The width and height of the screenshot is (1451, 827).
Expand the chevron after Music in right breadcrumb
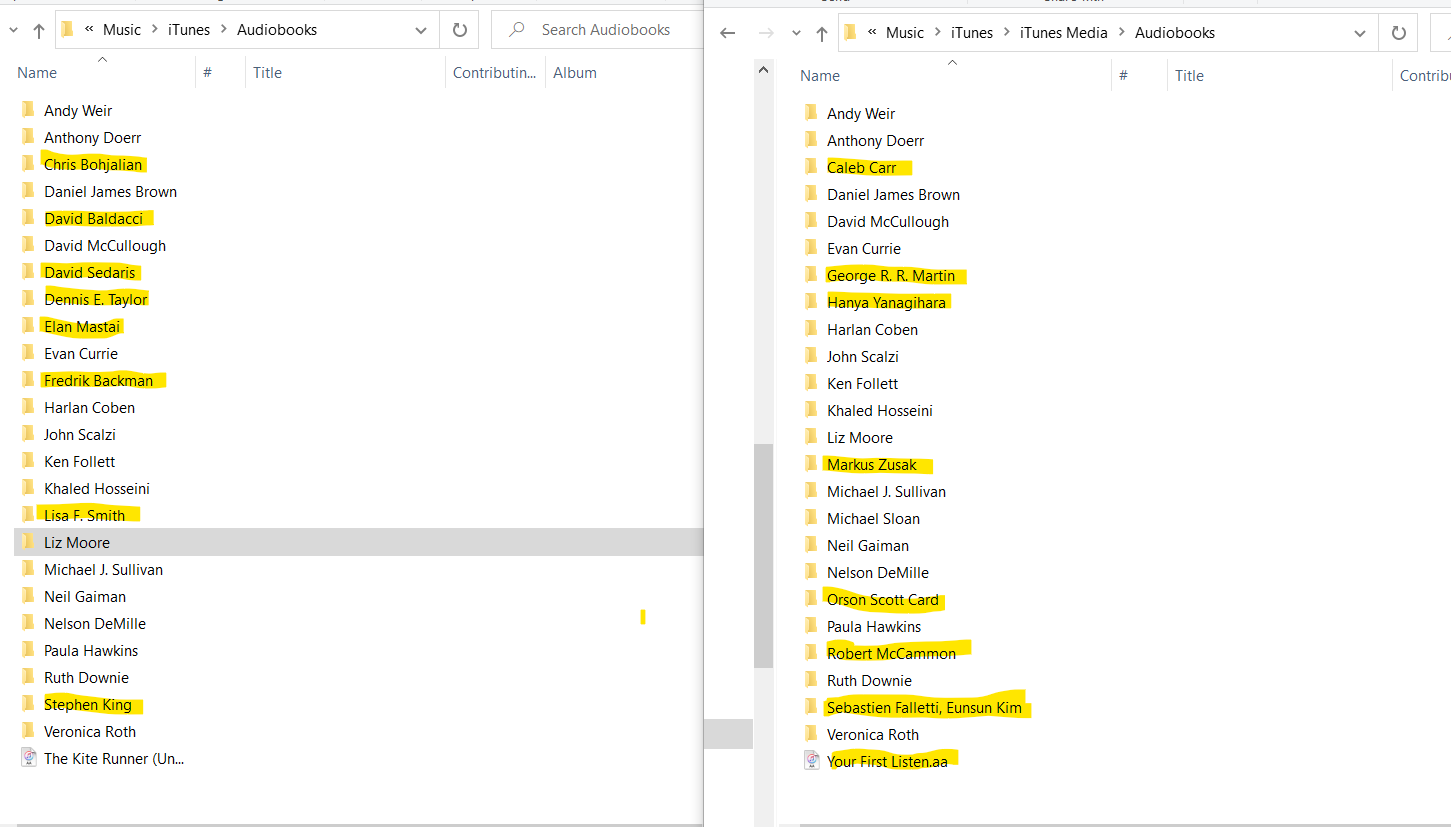click(x=938, y=33)
